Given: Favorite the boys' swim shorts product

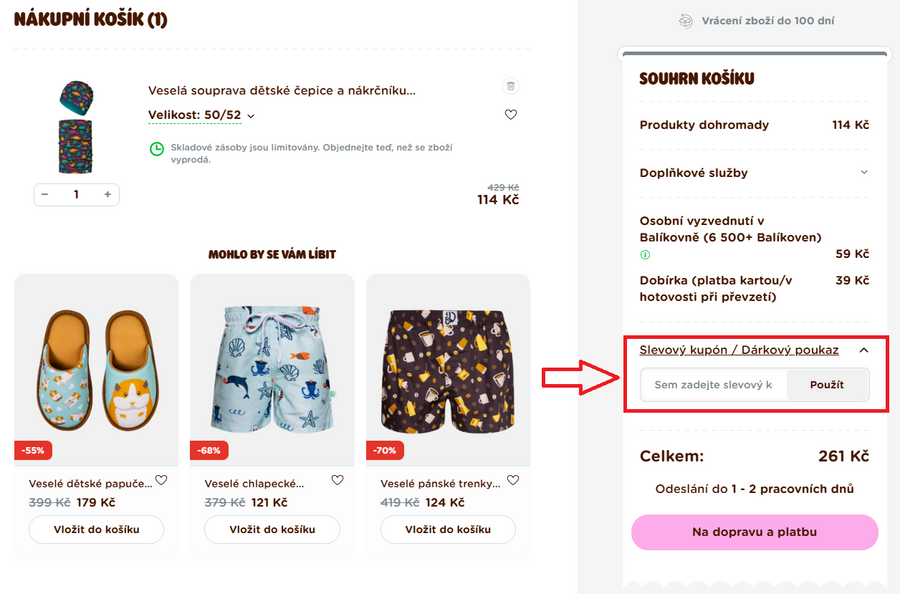Looking at the screenshot, I should (337, 480).
